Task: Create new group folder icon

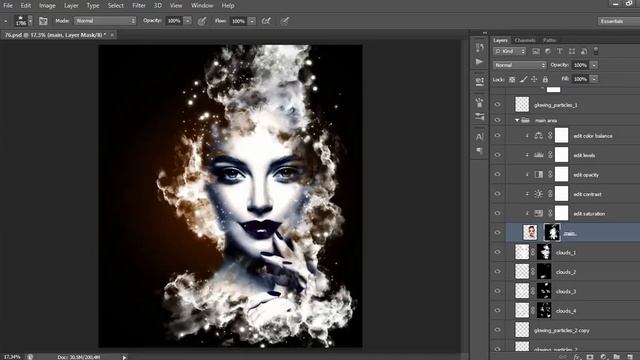Action: (x=616, y=357)
